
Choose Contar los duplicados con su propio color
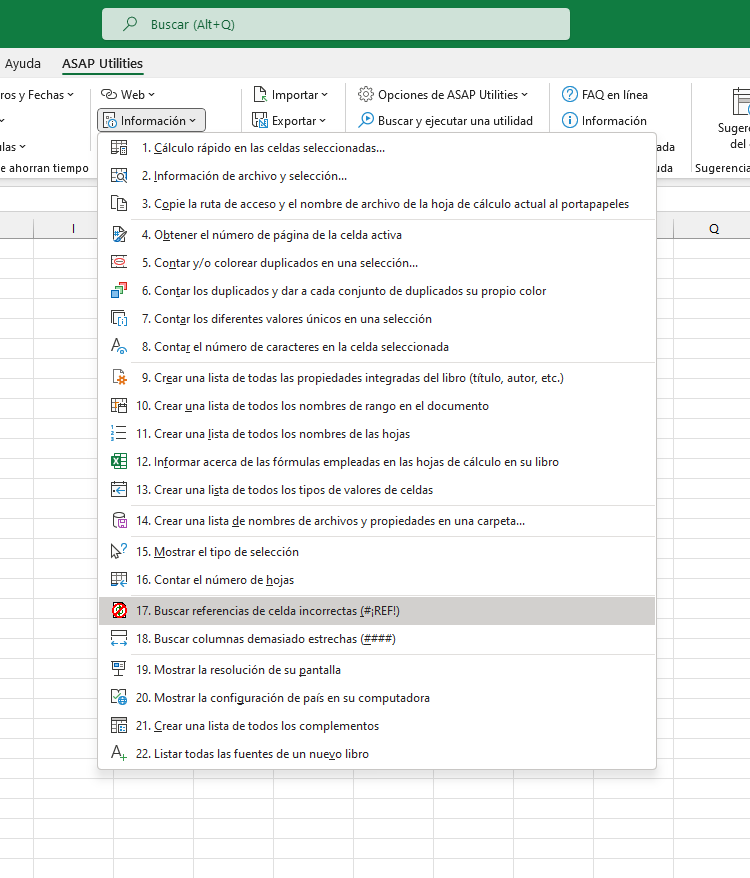click(x=377, y=291)
